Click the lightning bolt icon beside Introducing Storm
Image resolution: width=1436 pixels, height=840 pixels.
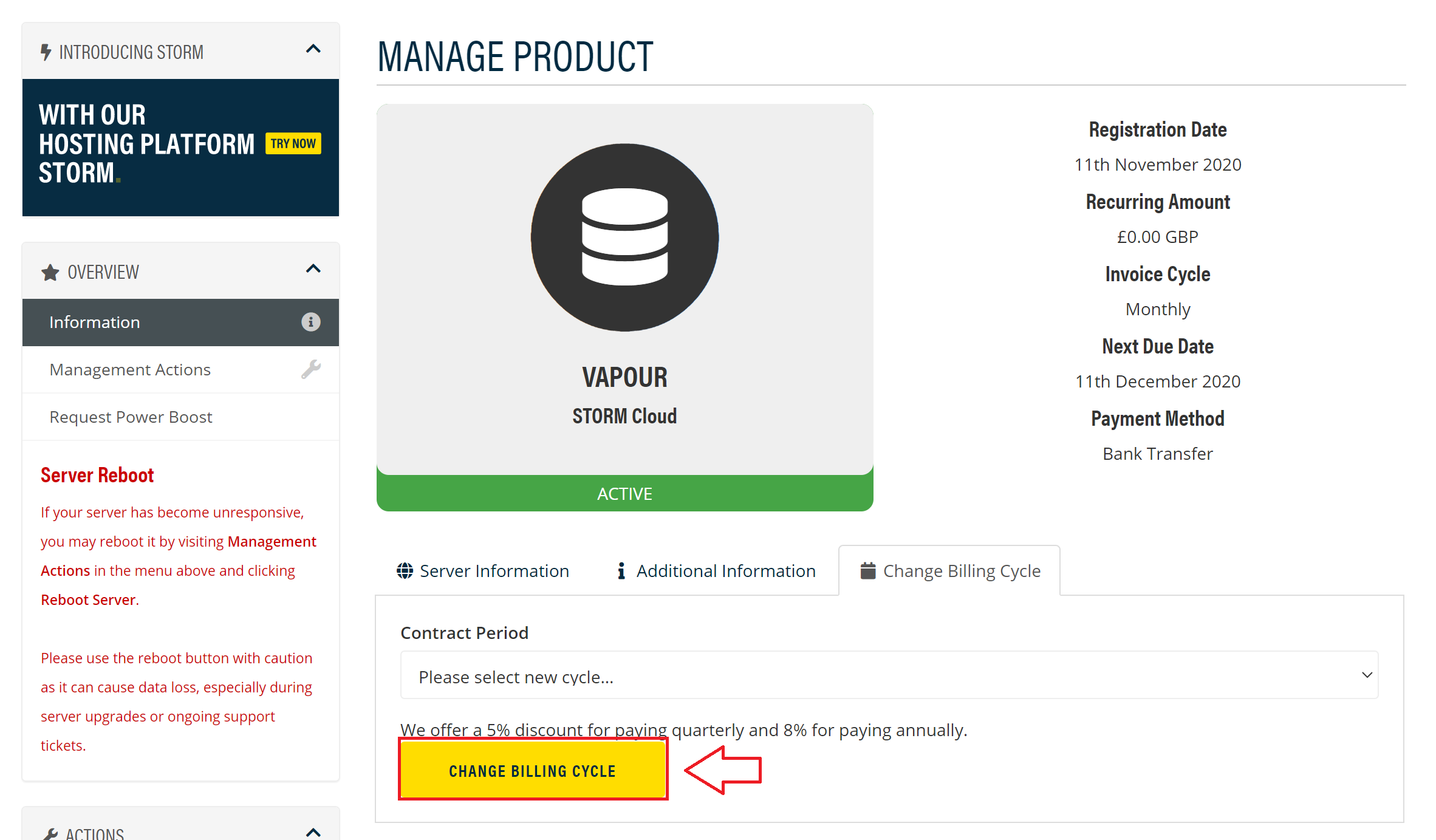pos(46,52)
